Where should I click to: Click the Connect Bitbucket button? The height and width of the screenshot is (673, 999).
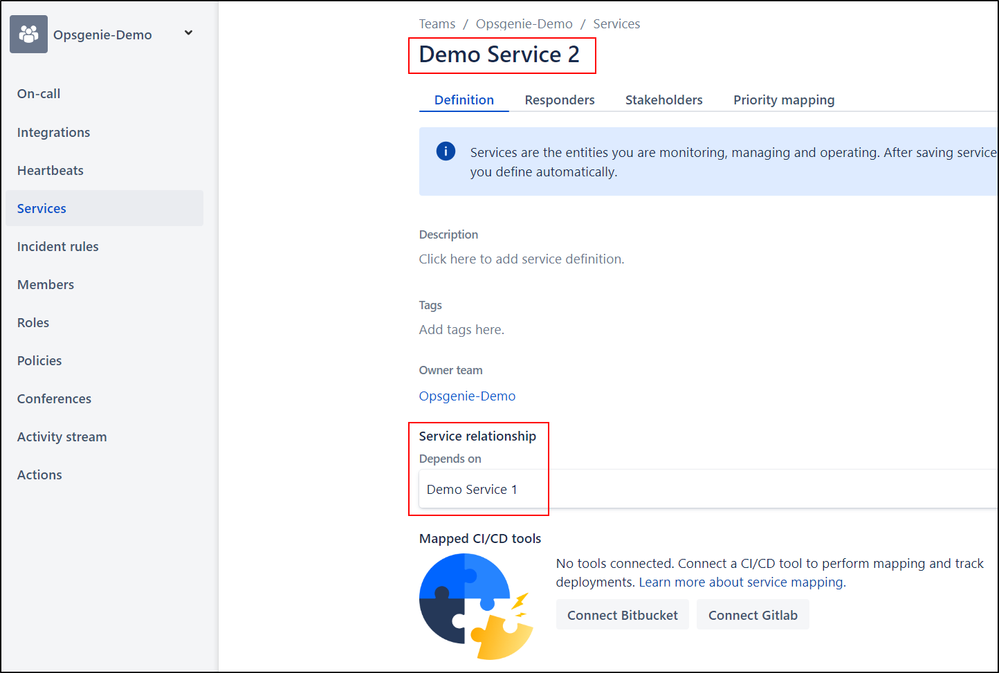pyautogui.click(x=622, y=615)
